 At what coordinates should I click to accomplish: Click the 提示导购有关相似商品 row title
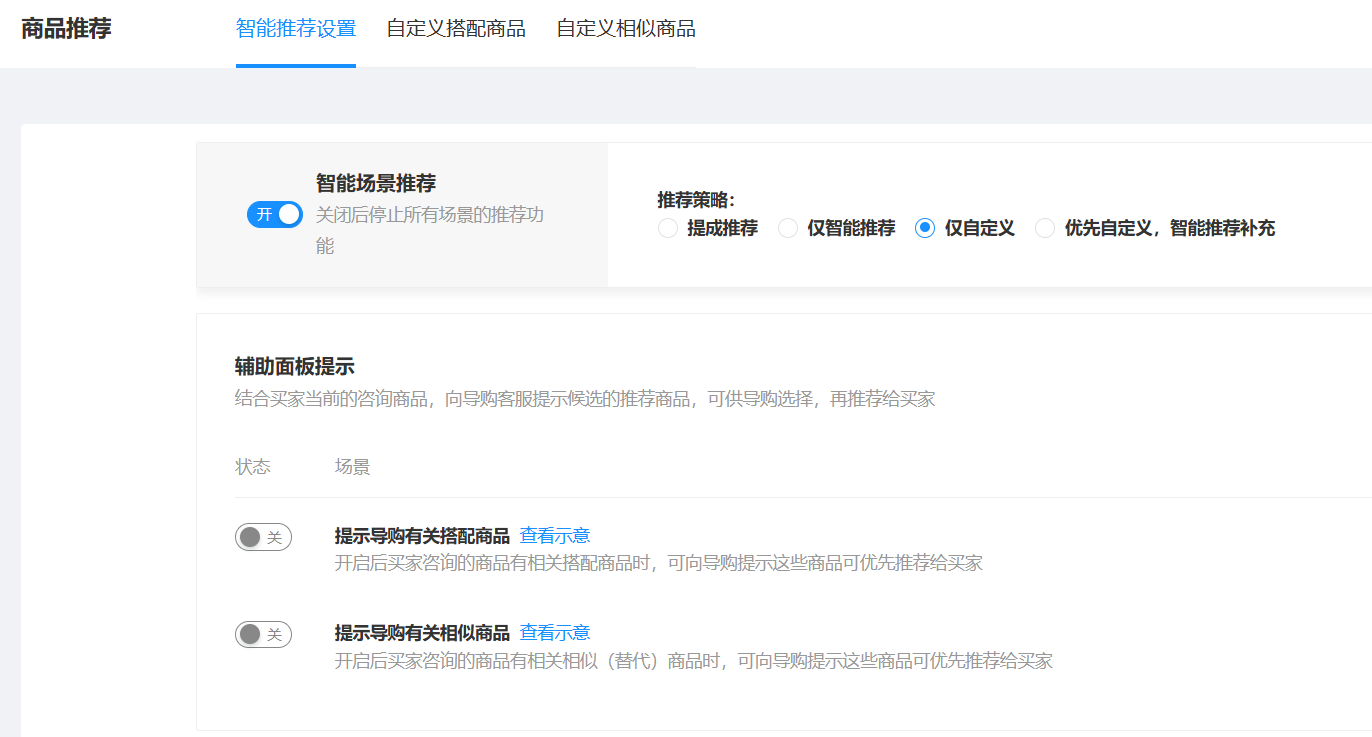click(422, 633)
